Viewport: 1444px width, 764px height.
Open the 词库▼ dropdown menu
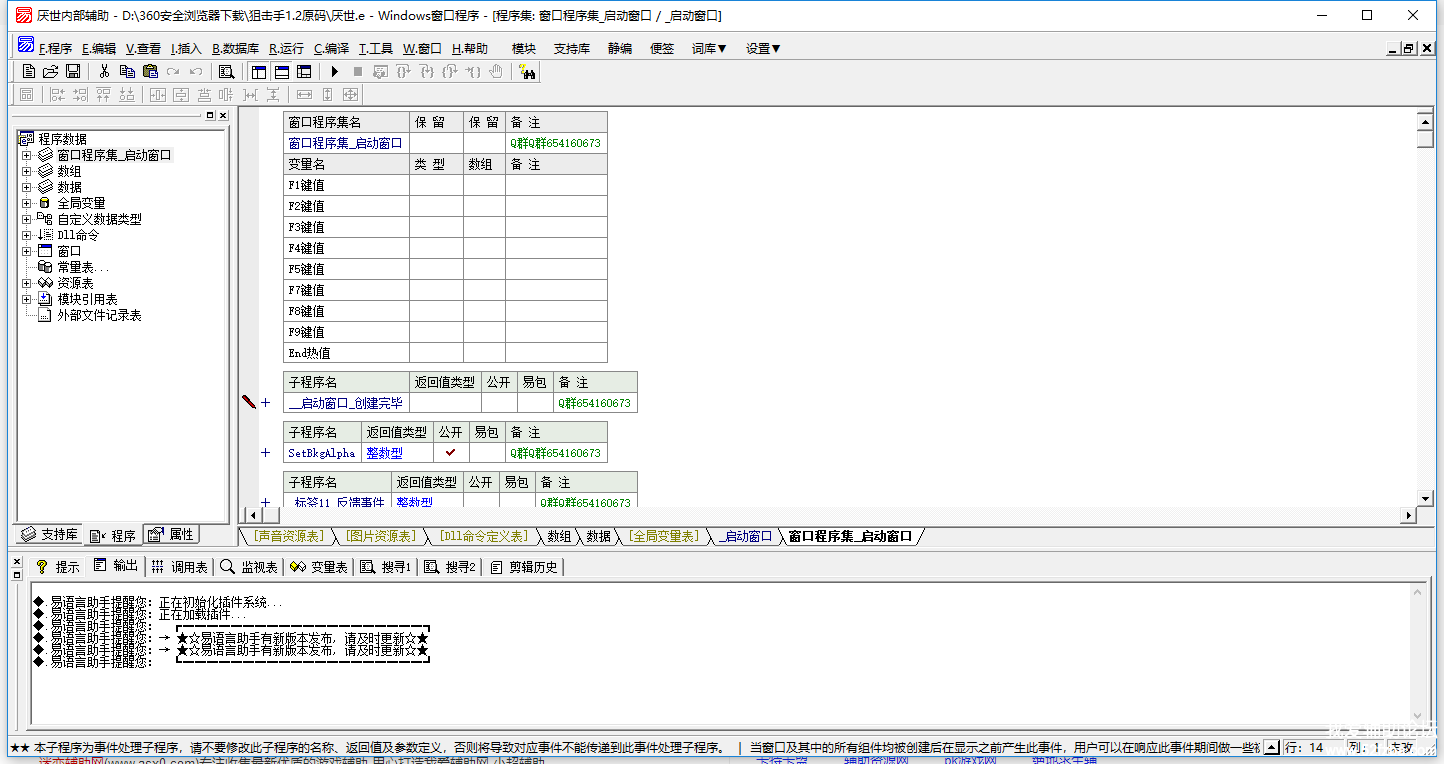point(709,48)
